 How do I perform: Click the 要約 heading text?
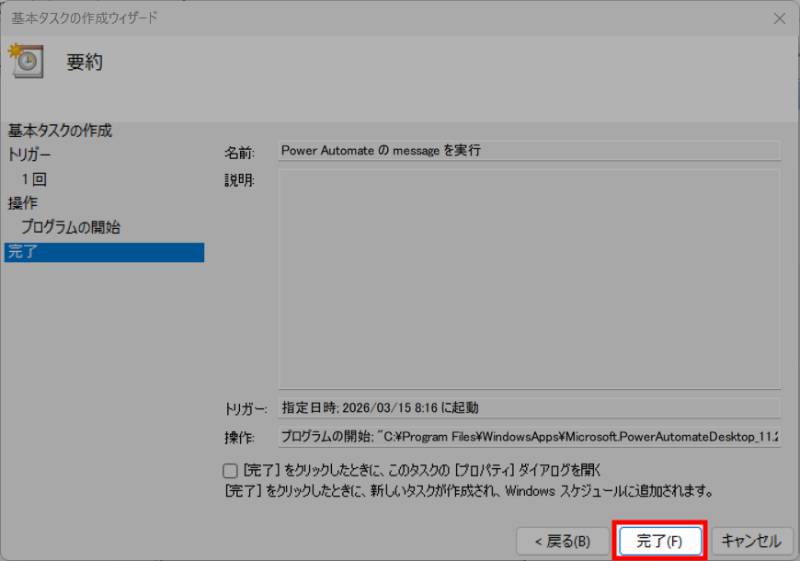85,62
